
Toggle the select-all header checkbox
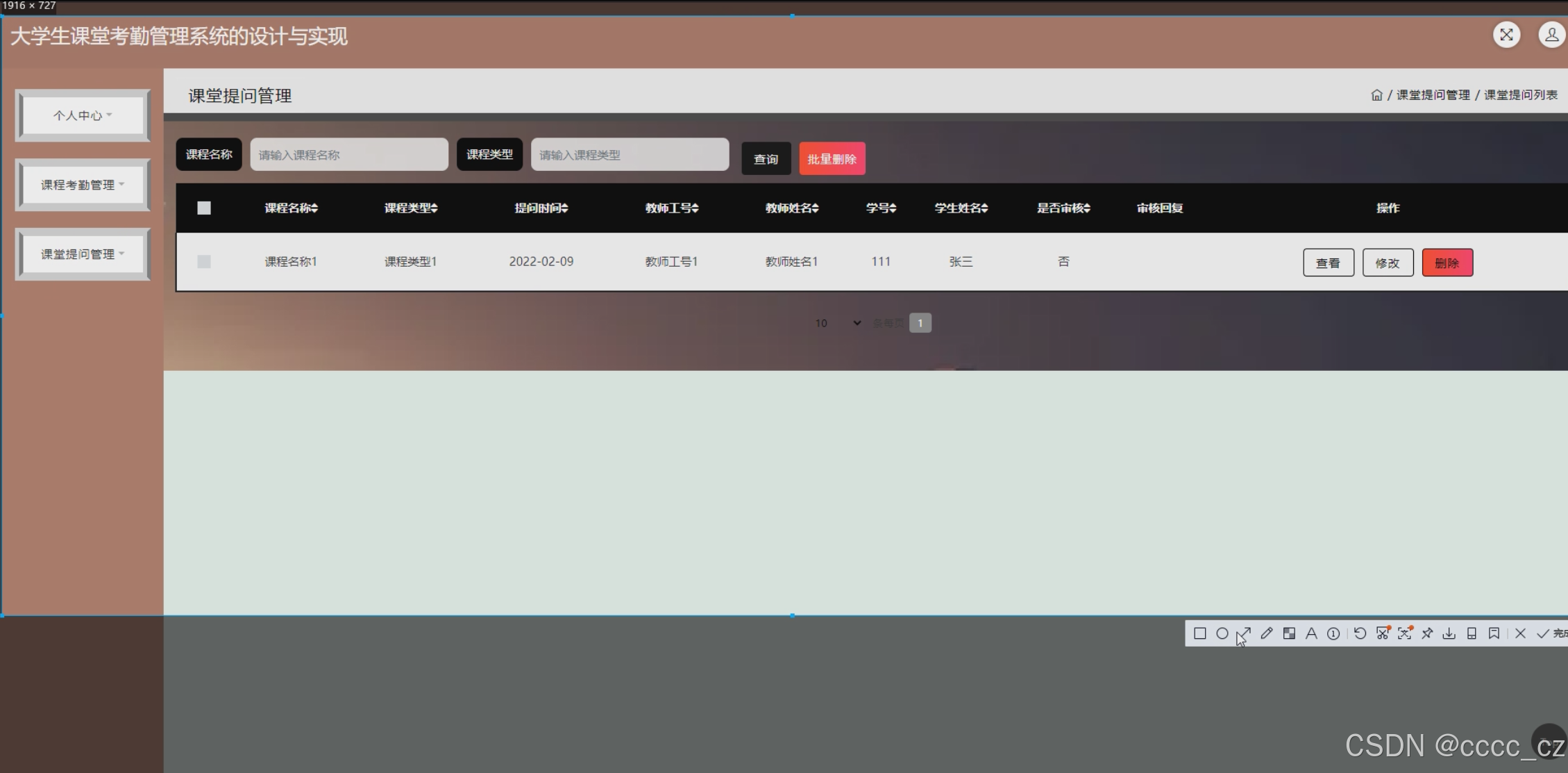[204, 208]
